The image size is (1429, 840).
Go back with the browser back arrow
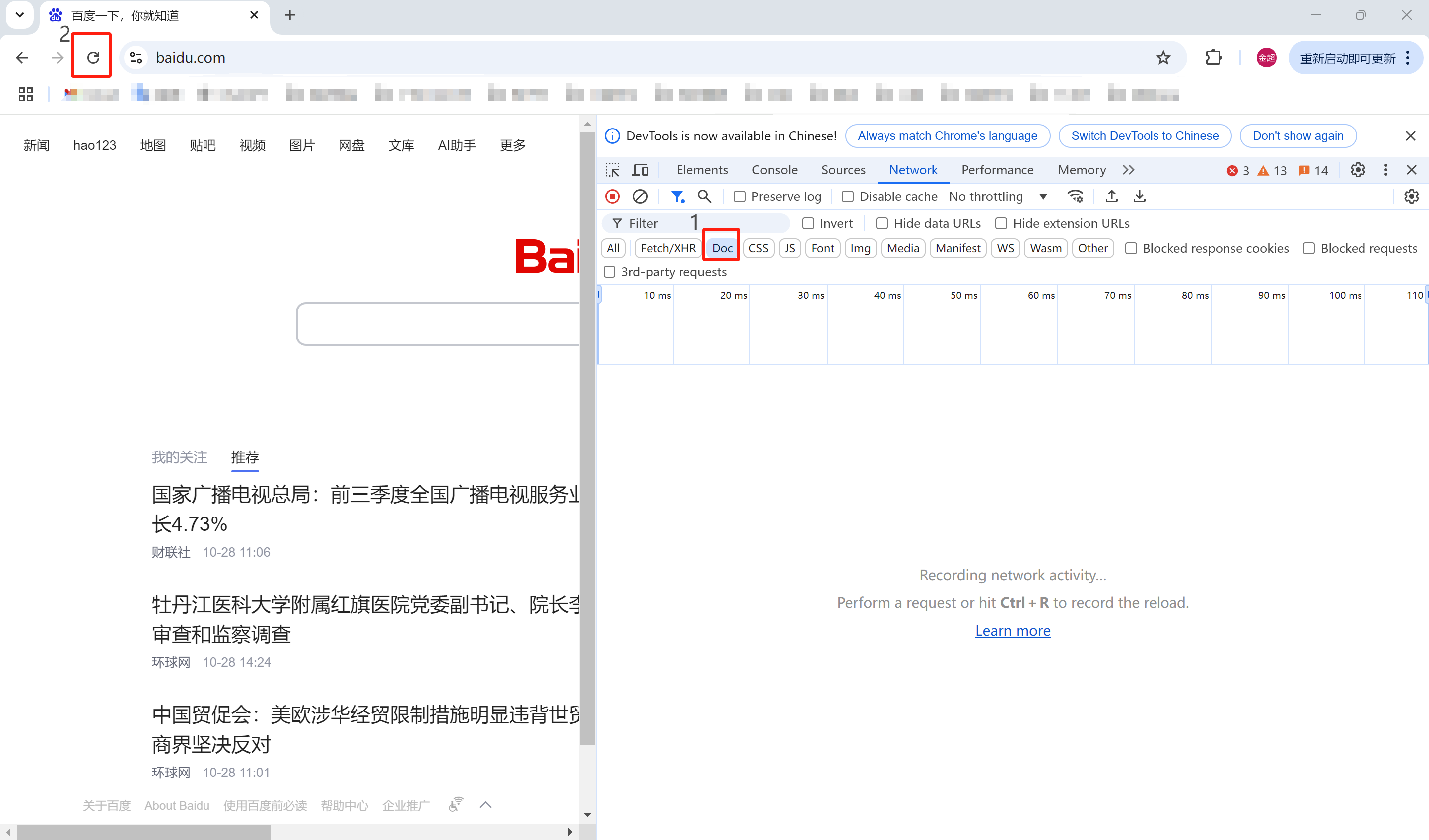coord(22,57)
